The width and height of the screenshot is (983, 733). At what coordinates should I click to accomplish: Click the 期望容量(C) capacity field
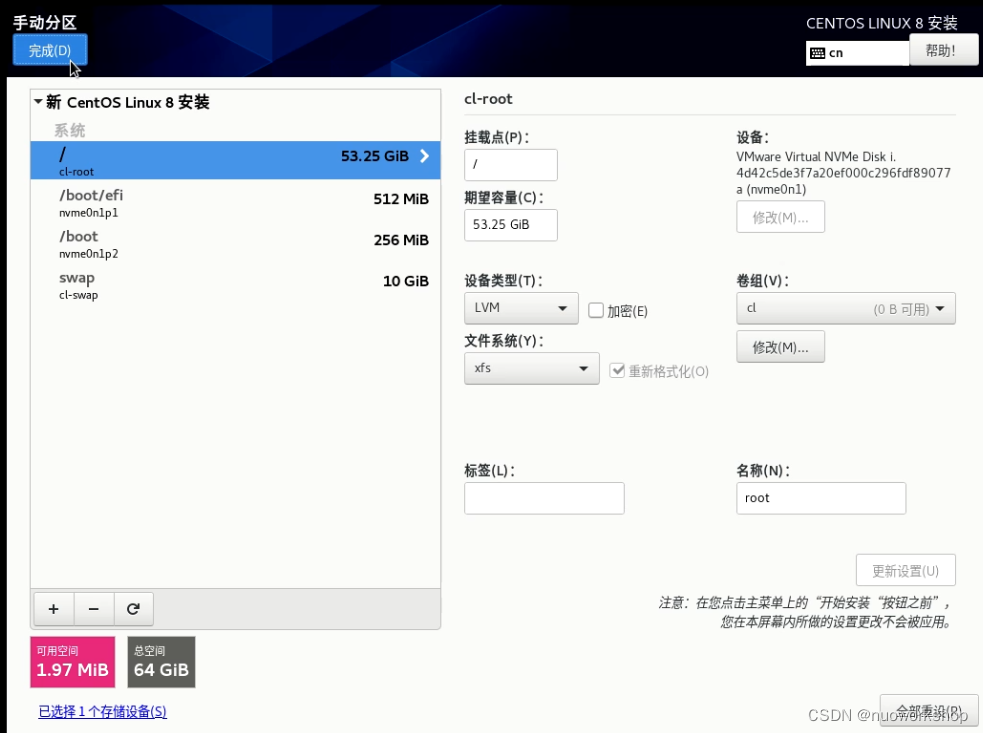point(511,225)
